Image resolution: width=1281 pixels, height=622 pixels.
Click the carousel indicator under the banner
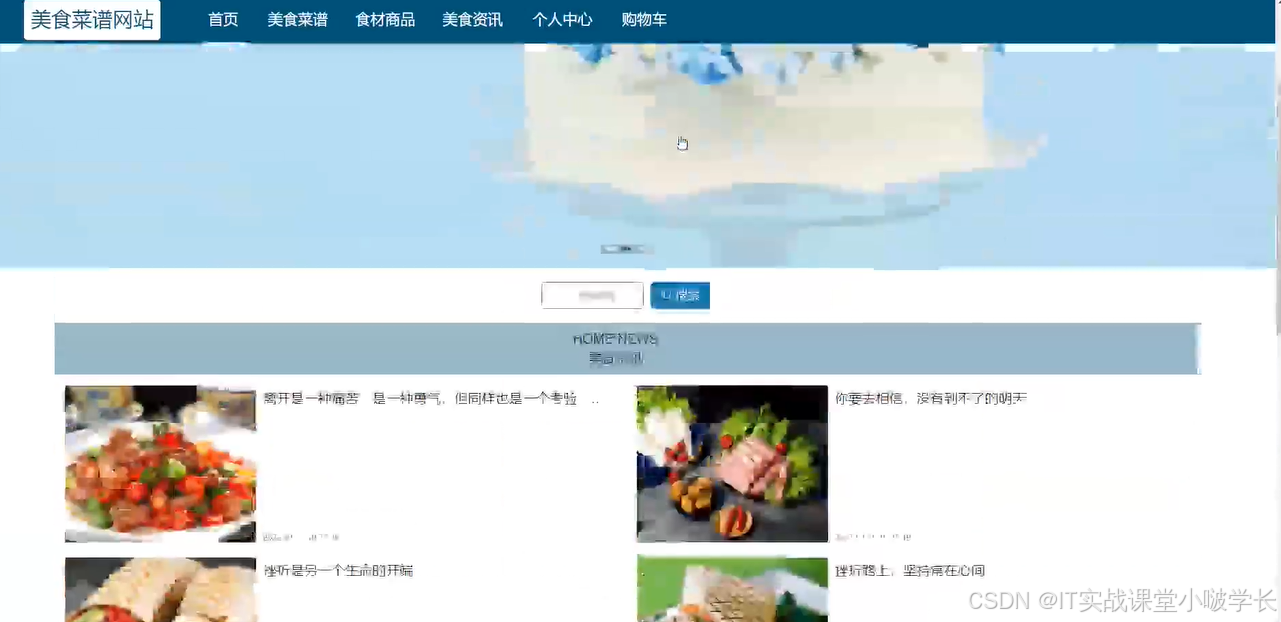pyautogui.click(x=627, y=249)
